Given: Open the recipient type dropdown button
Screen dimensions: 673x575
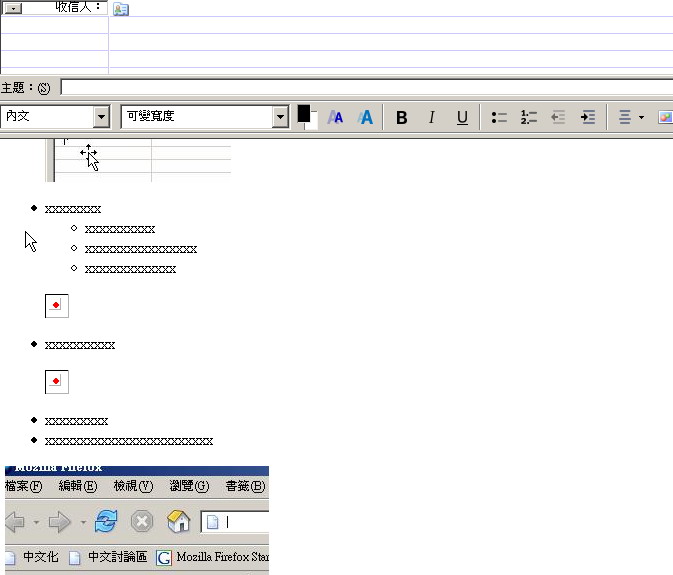Looking at the screenshot, I should [13, 9].
